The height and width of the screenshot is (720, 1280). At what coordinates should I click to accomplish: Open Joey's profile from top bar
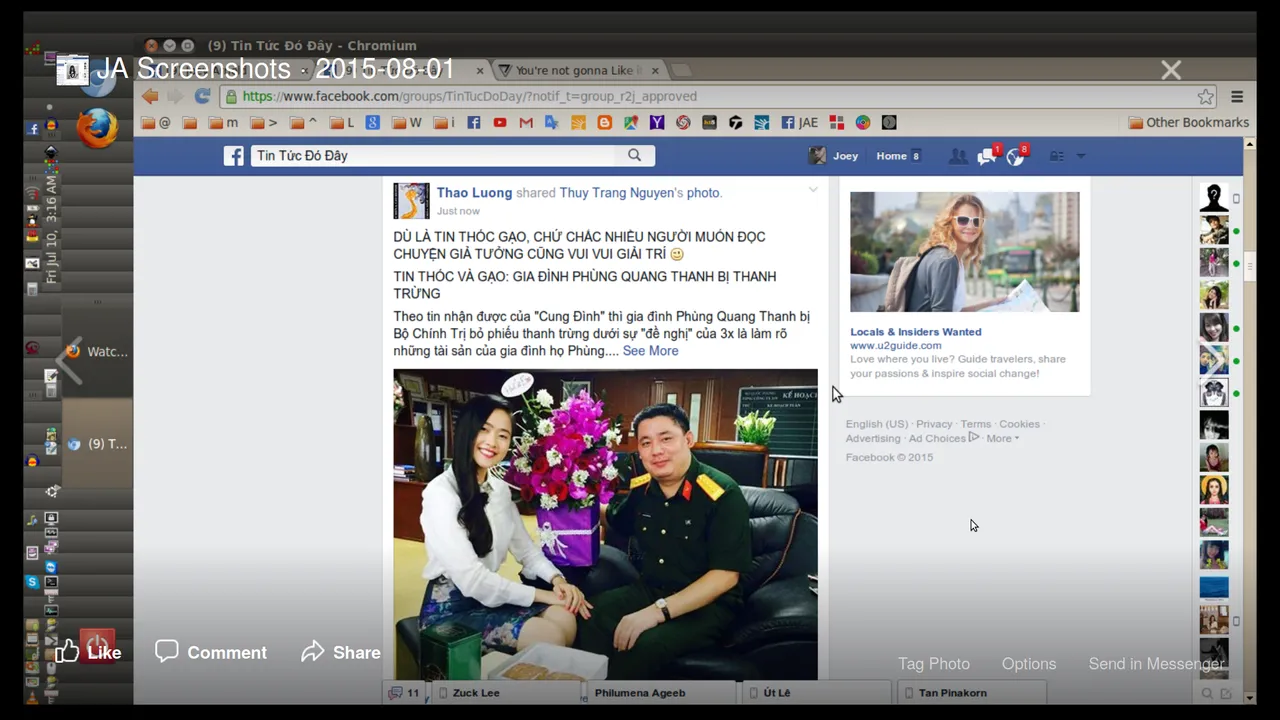[834, 156]
